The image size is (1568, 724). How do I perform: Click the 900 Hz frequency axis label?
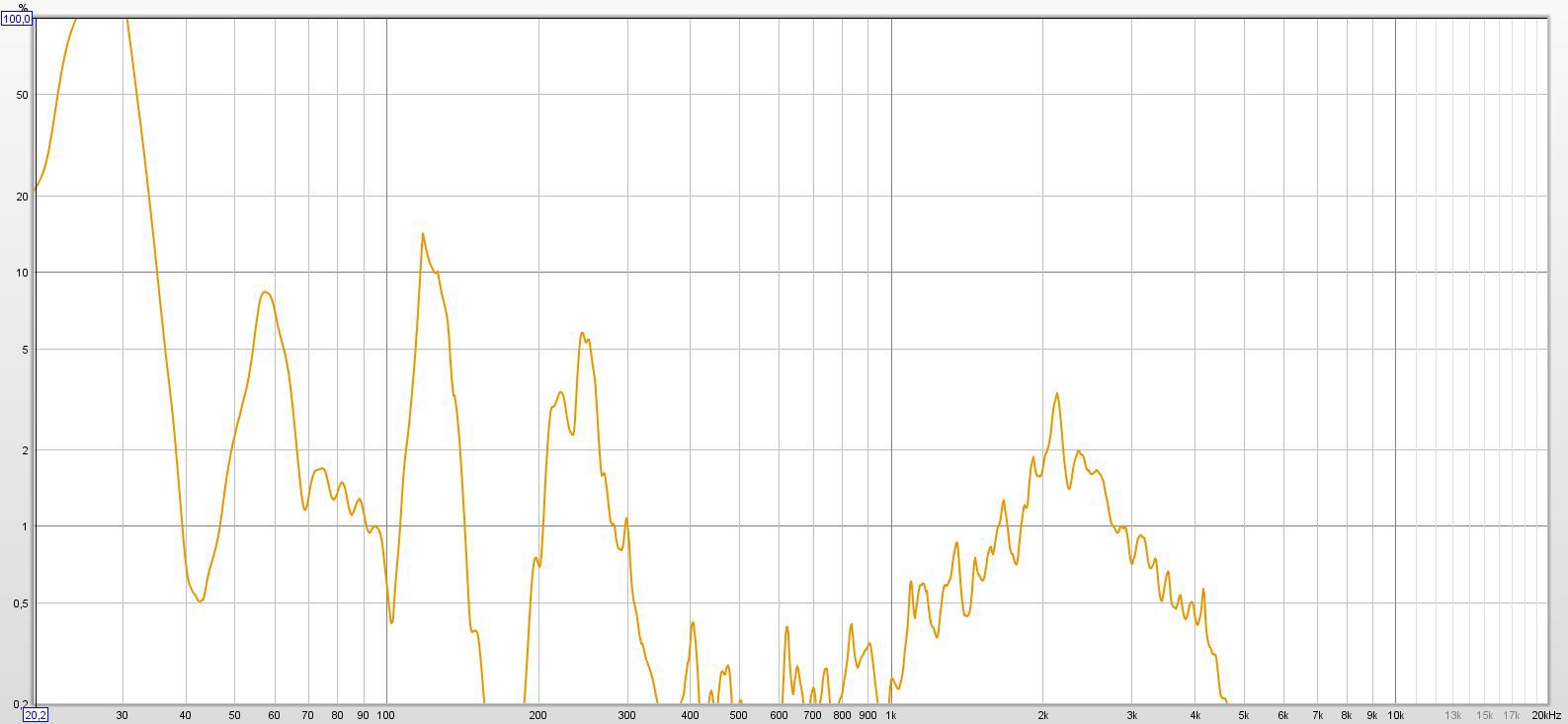[x=867, y=715]
